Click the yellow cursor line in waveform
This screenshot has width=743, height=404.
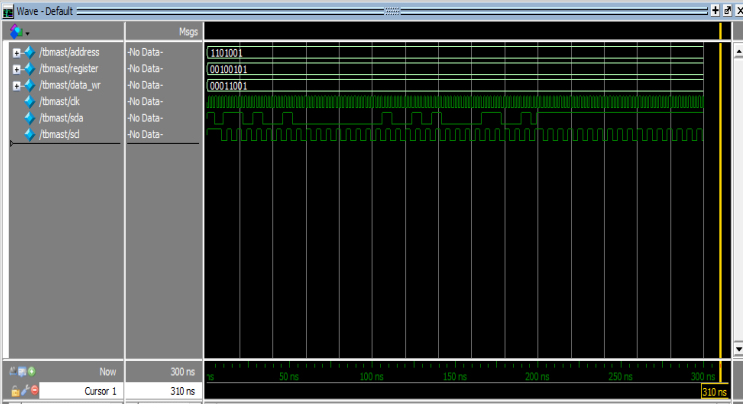(720, 199)
